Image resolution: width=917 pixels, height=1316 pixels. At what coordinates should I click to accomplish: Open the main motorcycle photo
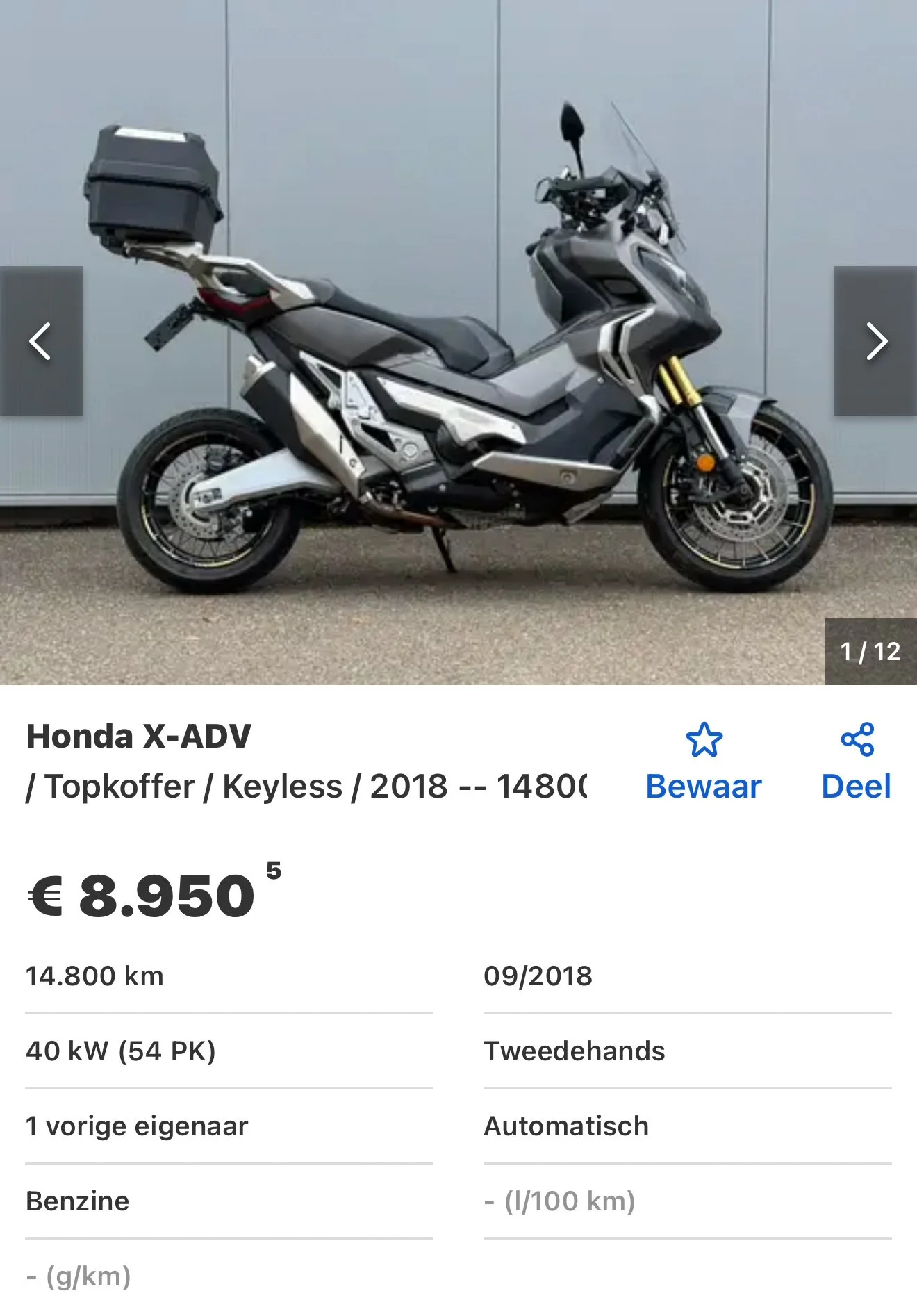[458, 342]
